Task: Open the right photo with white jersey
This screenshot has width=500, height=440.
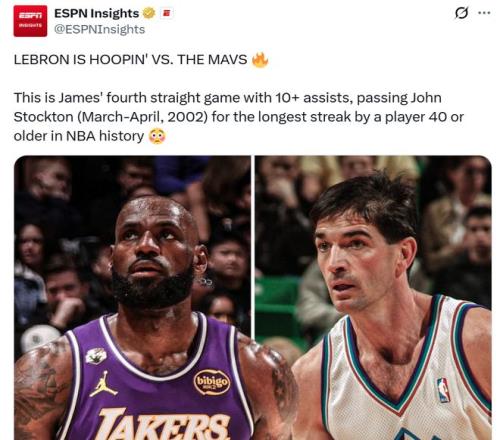Action: tap(373, 297)
